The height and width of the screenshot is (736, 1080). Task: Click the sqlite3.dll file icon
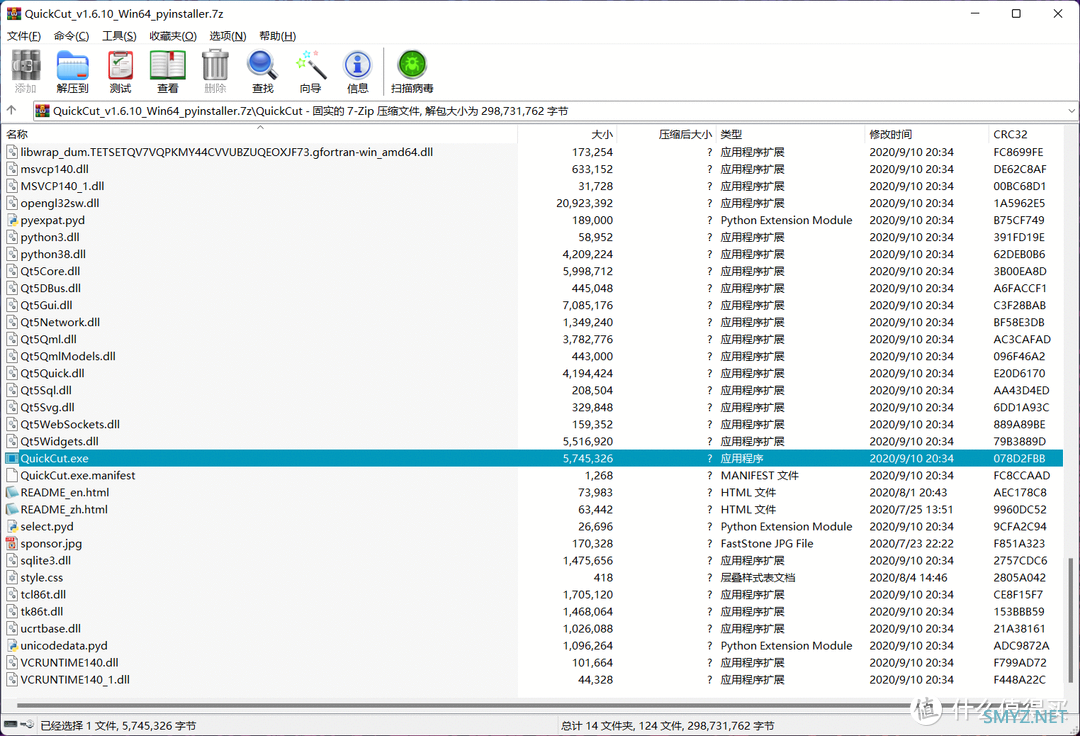[x=12, y=560]
